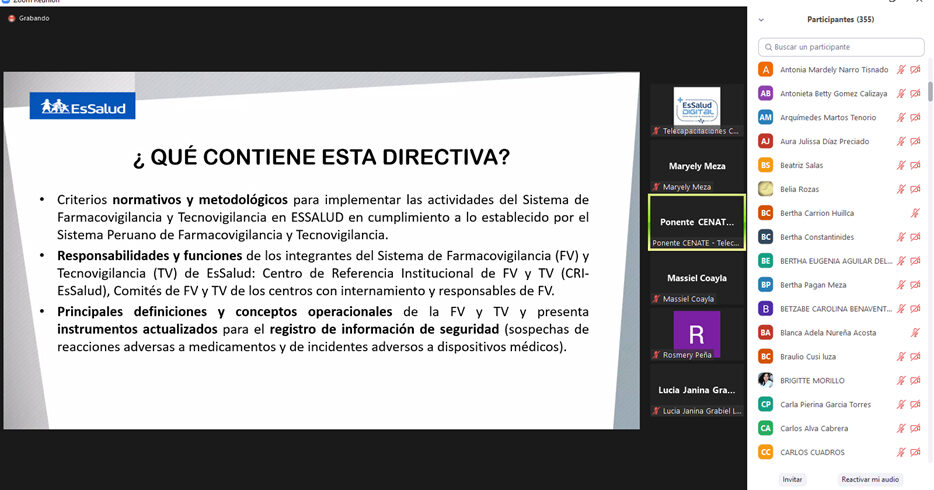Select Massiel Coayla video tile
Screen dimensions: 934x490
pyautogui.click(x=697, y=278)
